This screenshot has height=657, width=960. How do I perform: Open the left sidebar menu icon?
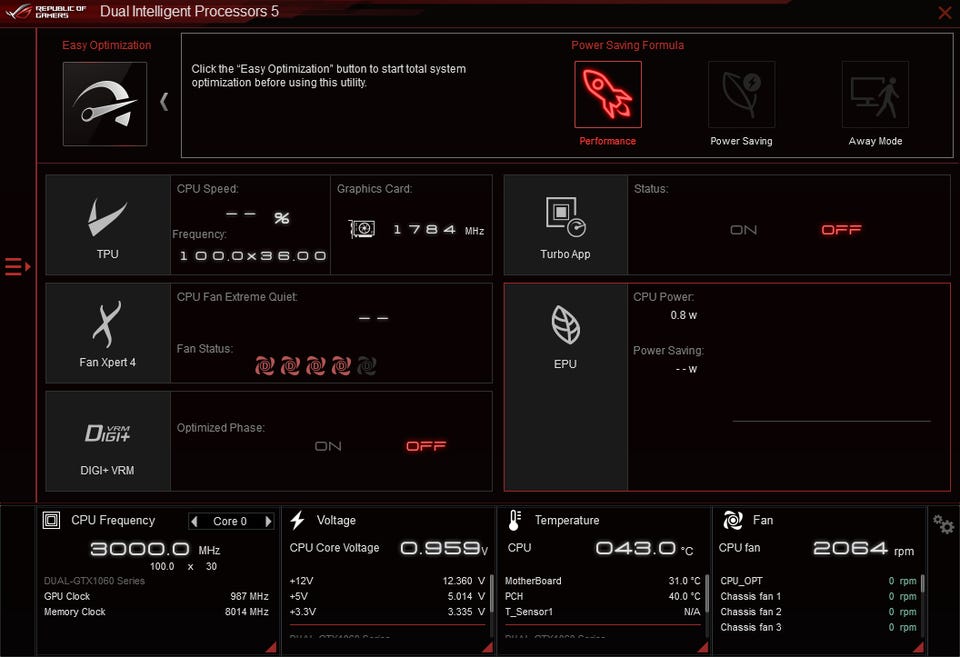(x=17, y=267)
